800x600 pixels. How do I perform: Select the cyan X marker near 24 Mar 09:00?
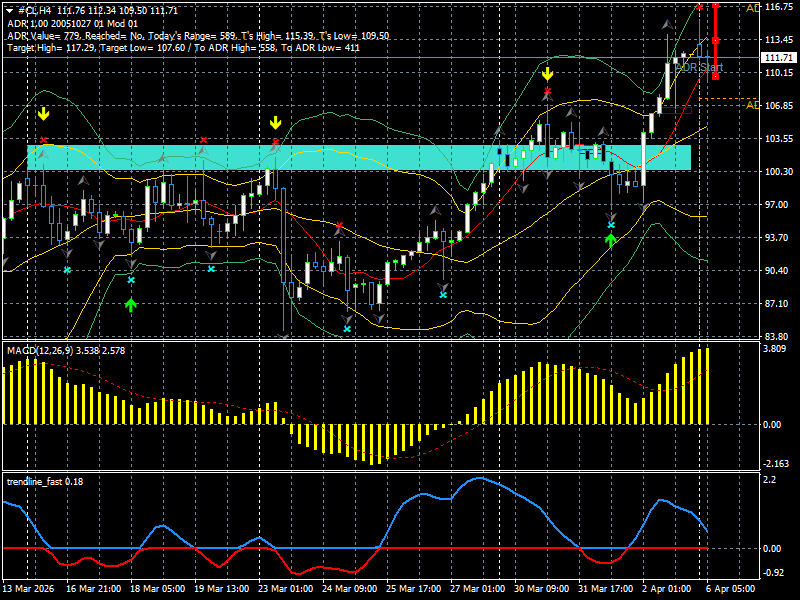pyautogui.click(x=347, y=329)
